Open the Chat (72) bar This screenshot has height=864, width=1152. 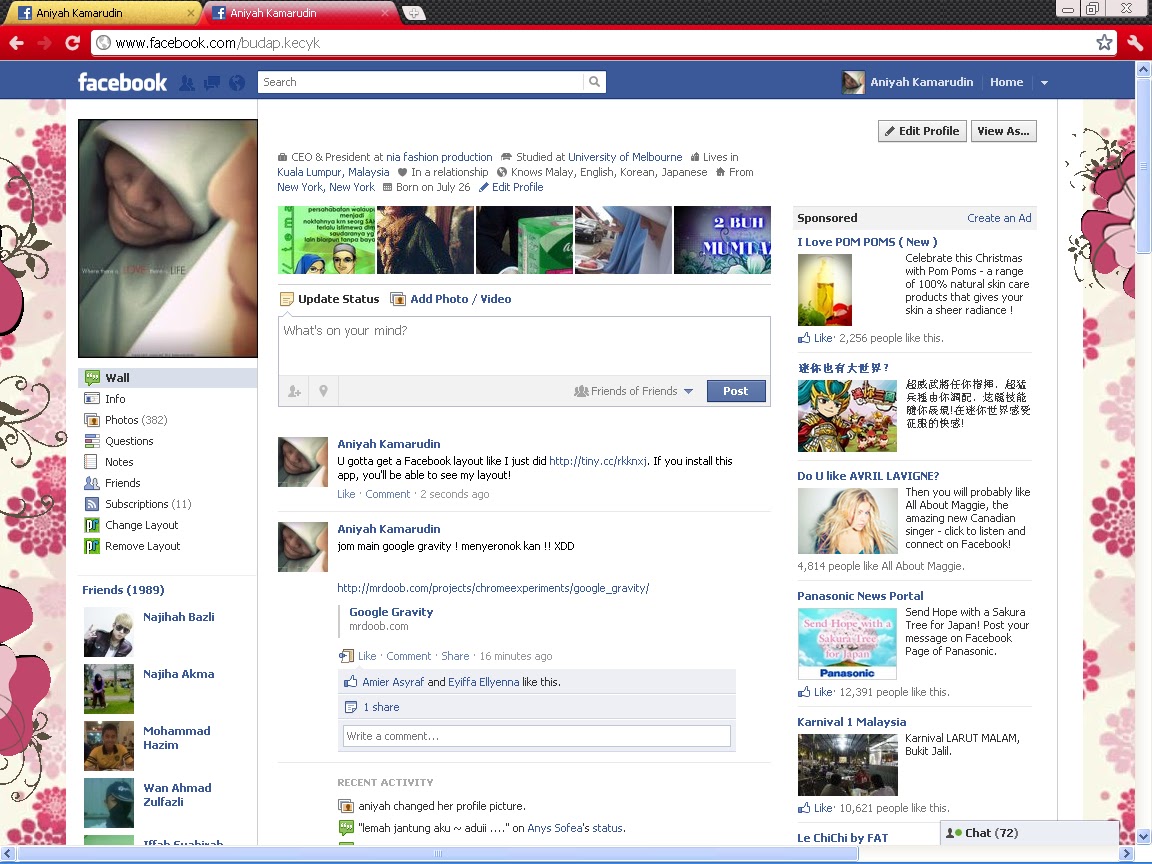coord(1029,833)
